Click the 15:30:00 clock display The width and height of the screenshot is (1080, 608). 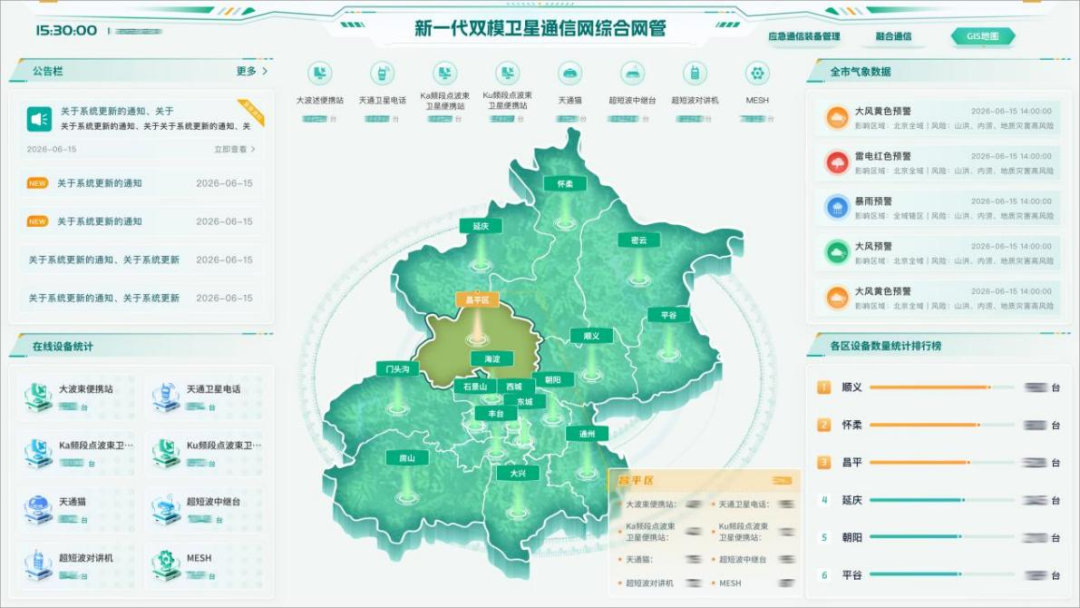pos(66,30)
